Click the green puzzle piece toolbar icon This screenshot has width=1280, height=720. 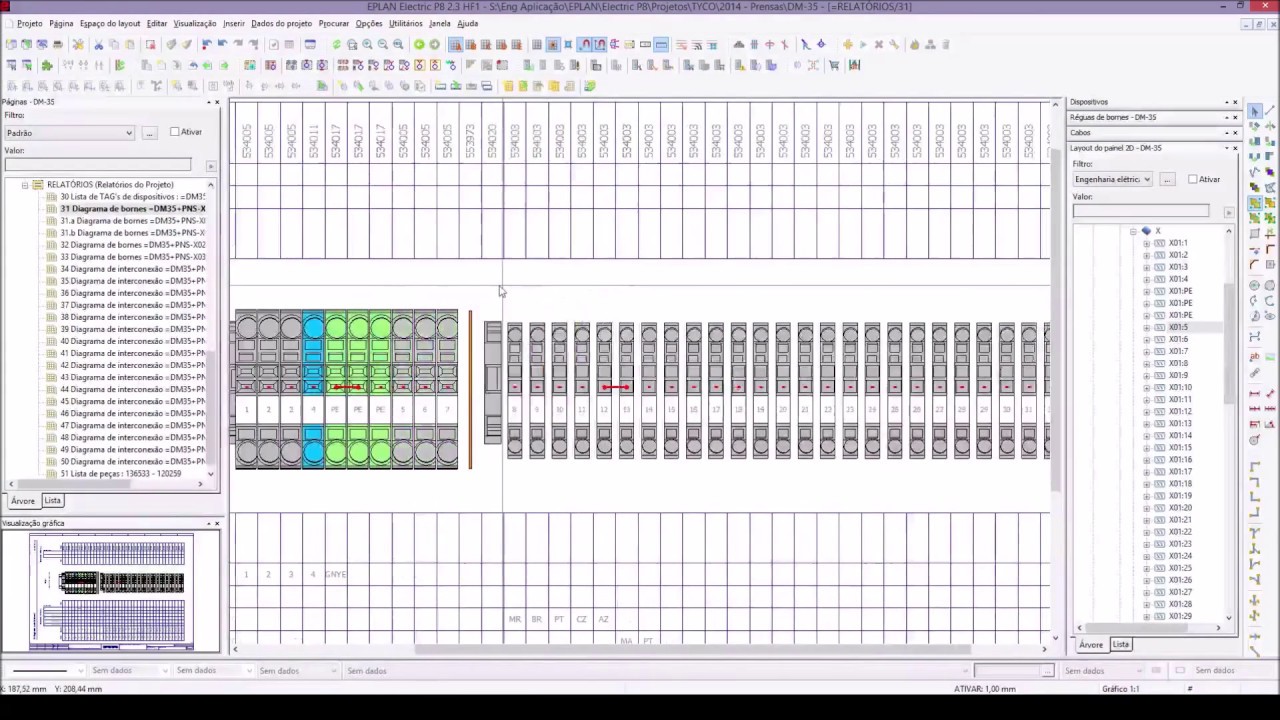[x=47, y=65]
